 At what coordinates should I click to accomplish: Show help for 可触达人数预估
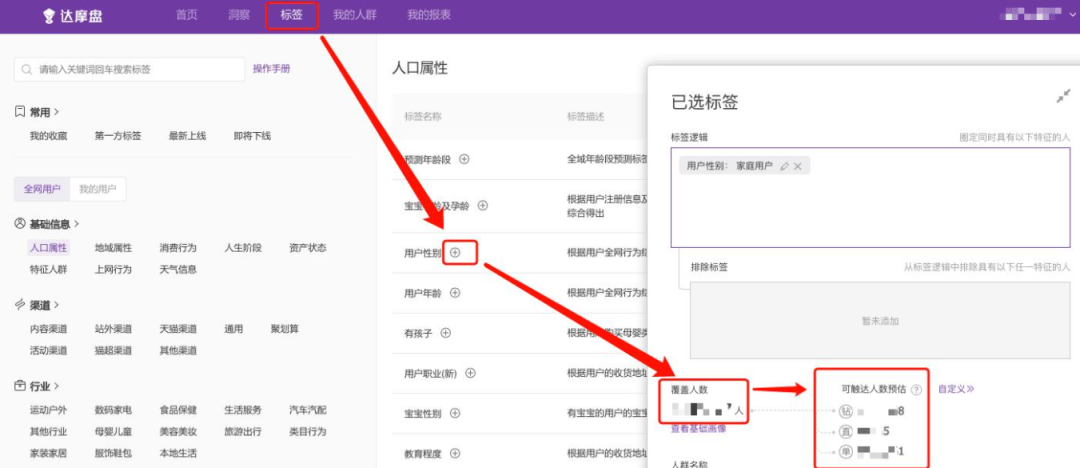(x=916, y=389)
